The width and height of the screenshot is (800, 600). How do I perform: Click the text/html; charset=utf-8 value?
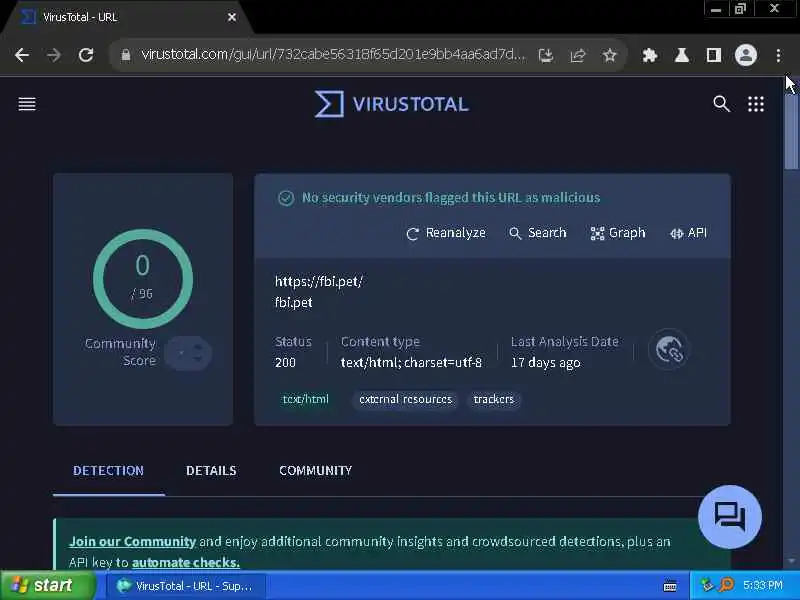(411, 362)
